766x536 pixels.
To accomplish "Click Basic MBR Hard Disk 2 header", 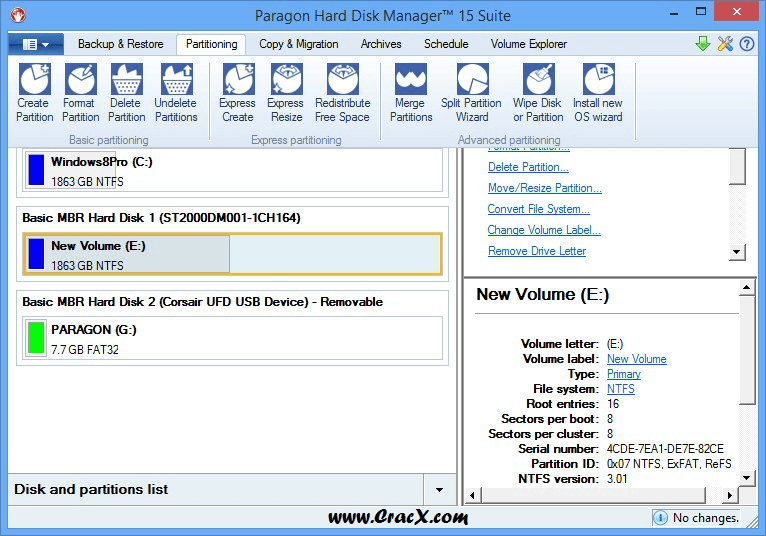I will click(202, 301).
